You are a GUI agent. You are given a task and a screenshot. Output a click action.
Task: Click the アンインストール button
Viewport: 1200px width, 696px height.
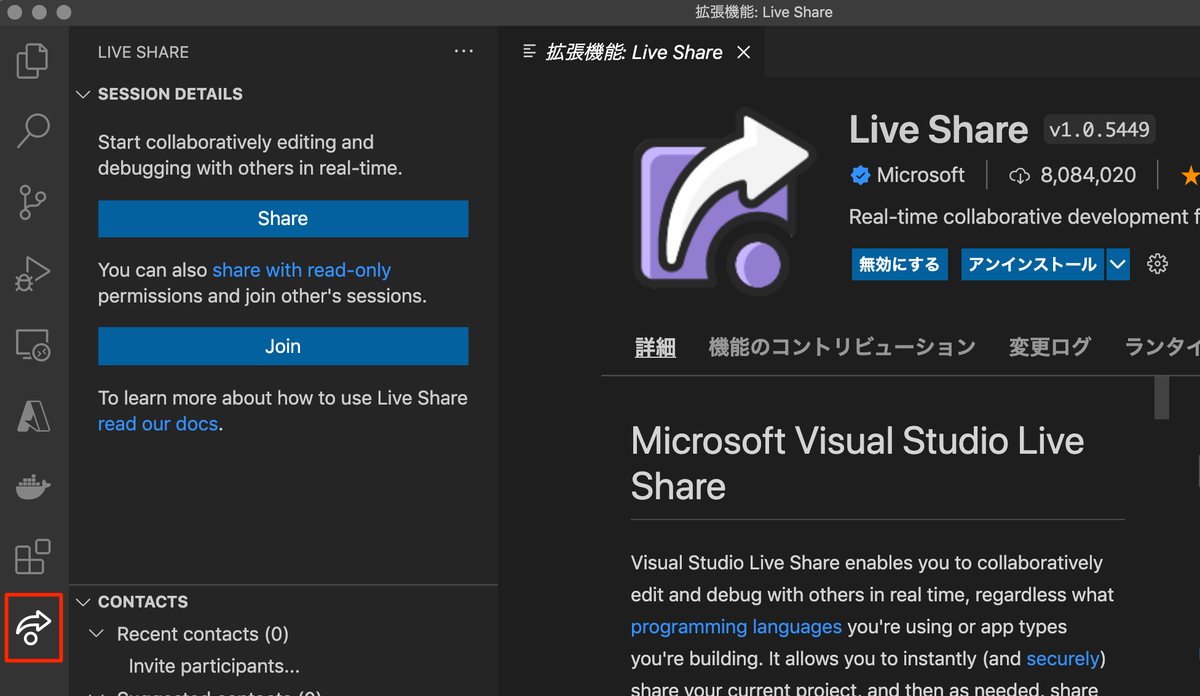click(x=1033, y=264)
